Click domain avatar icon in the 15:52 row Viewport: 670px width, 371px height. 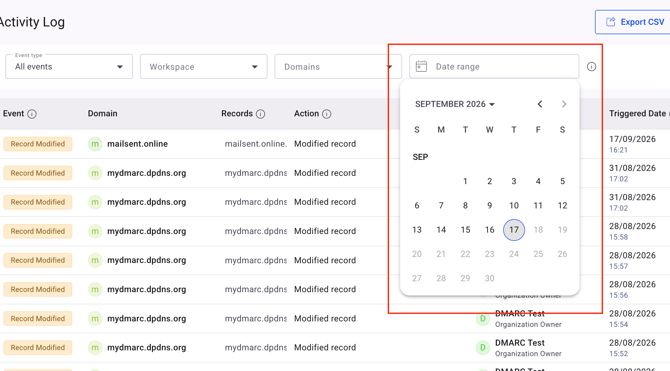pos(95,347)
